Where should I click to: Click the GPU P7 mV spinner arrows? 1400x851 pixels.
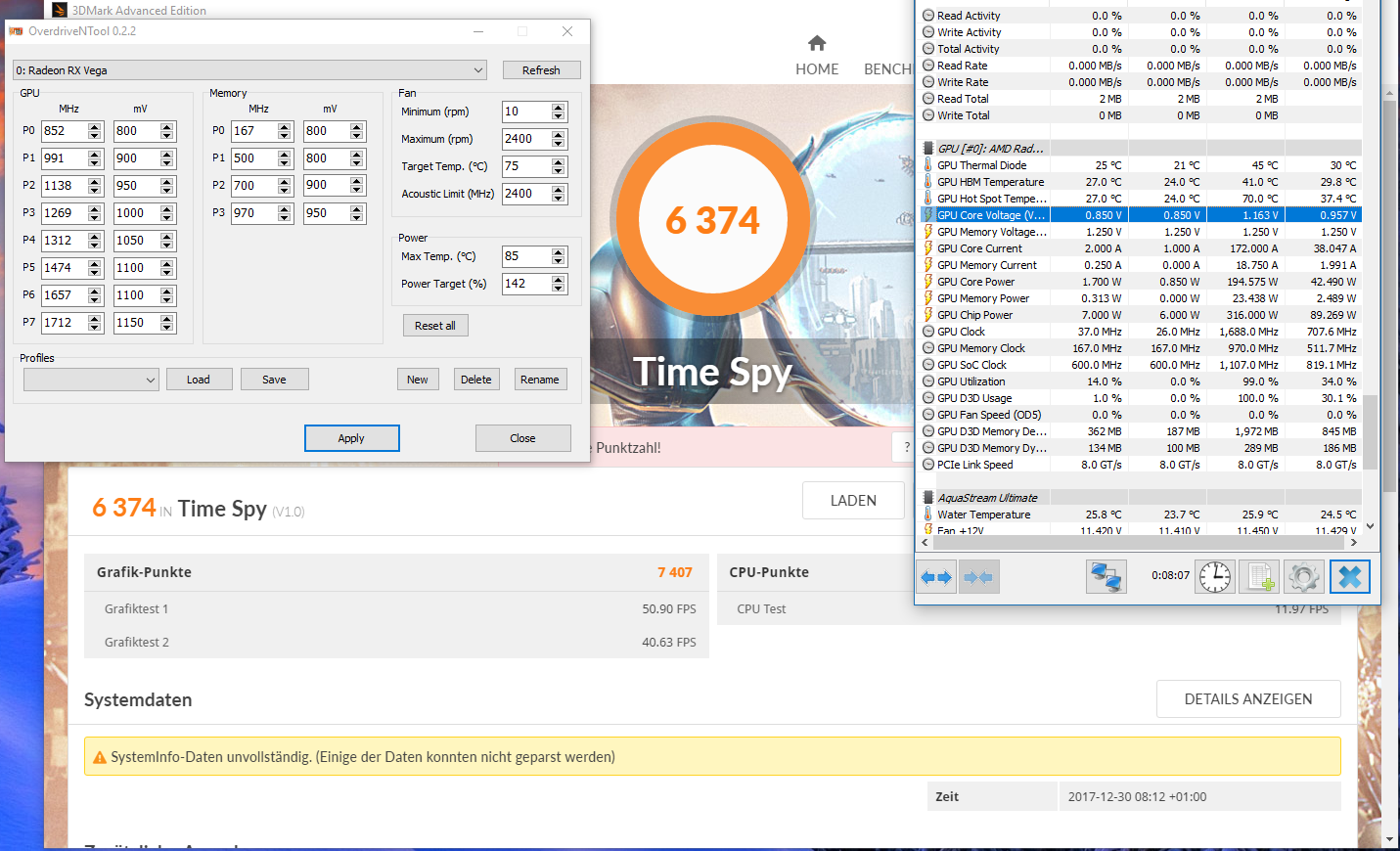pyautogui.click(x=167, y=323)
